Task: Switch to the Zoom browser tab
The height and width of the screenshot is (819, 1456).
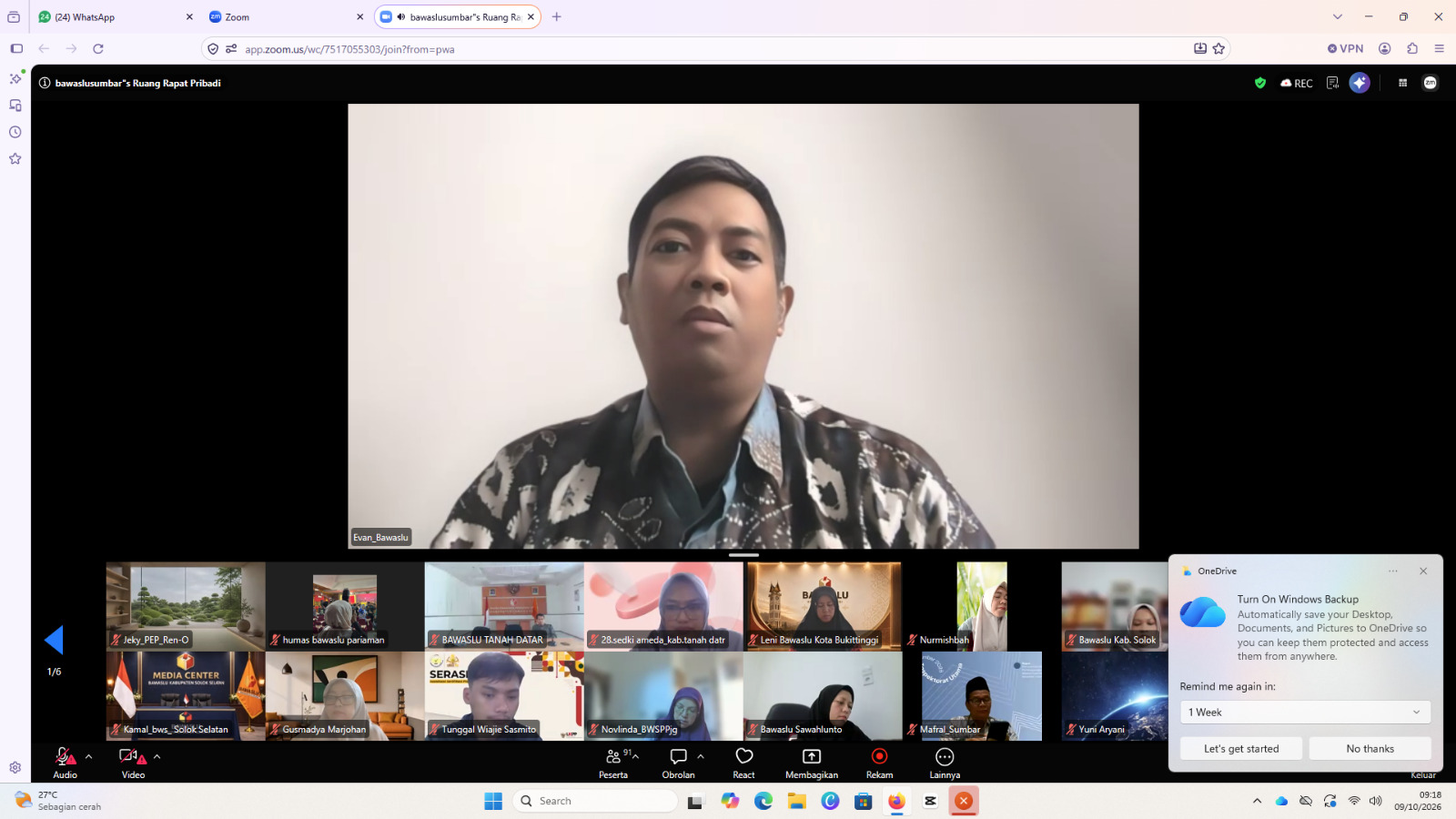Action: point(286,17)
